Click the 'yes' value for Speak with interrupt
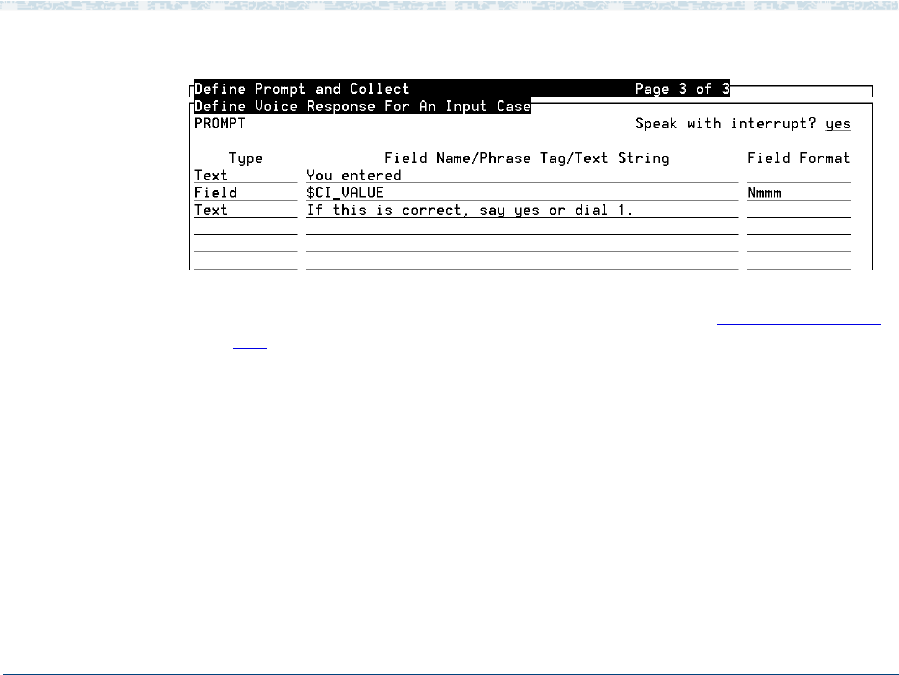The height and width of the screenshot is (675, 899). (x=838, y=124)
